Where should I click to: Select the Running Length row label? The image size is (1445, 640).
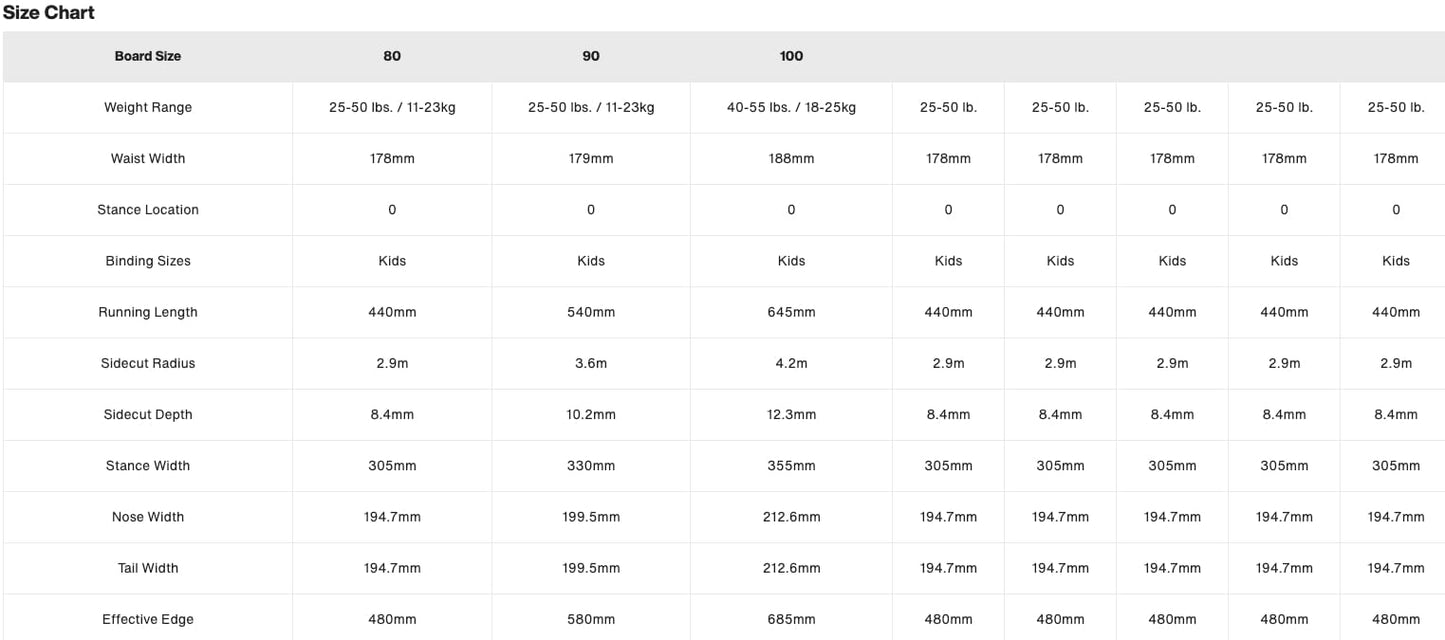tap(148, 312)
